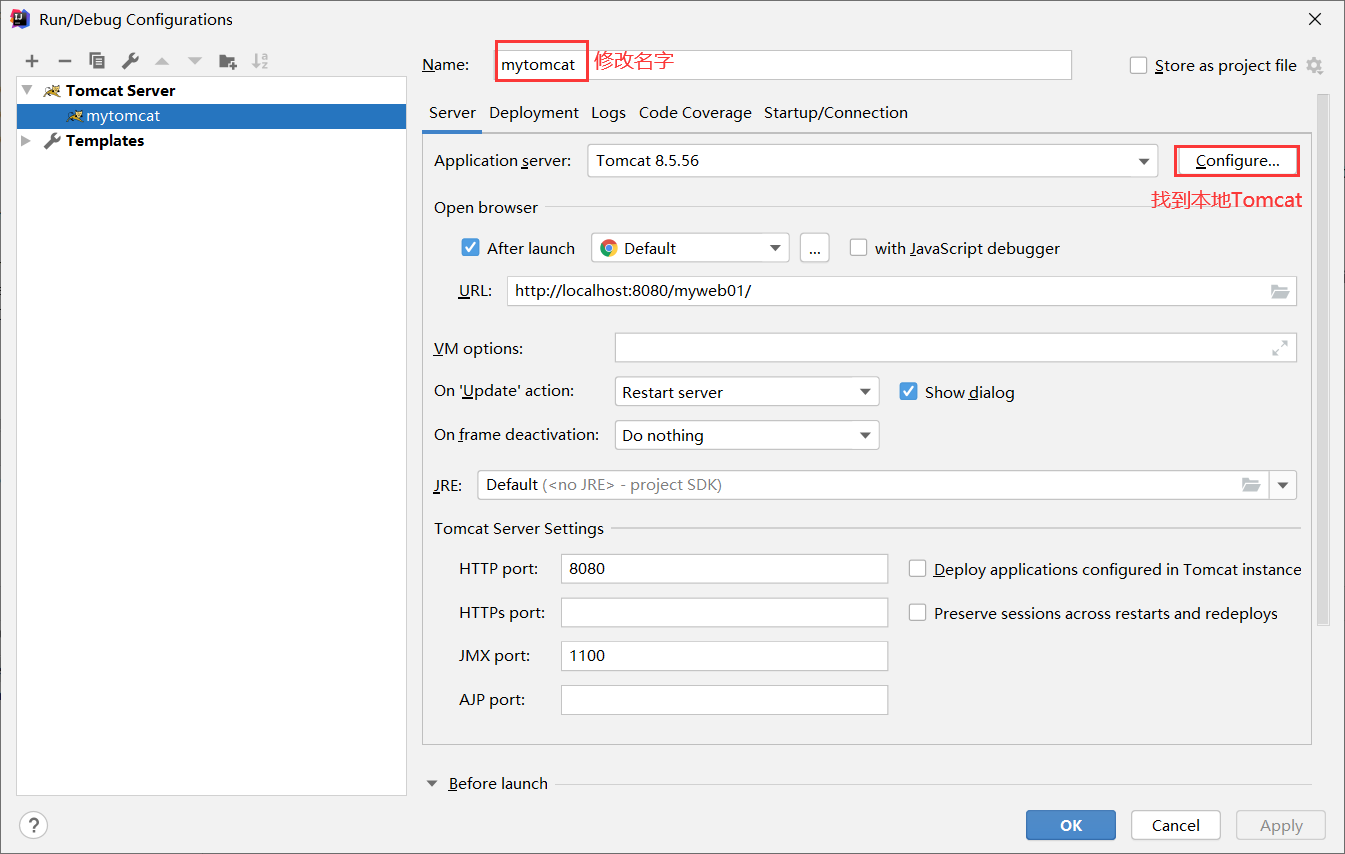Switch to the Logs tab
The image size is (1345, 854).
608,113
